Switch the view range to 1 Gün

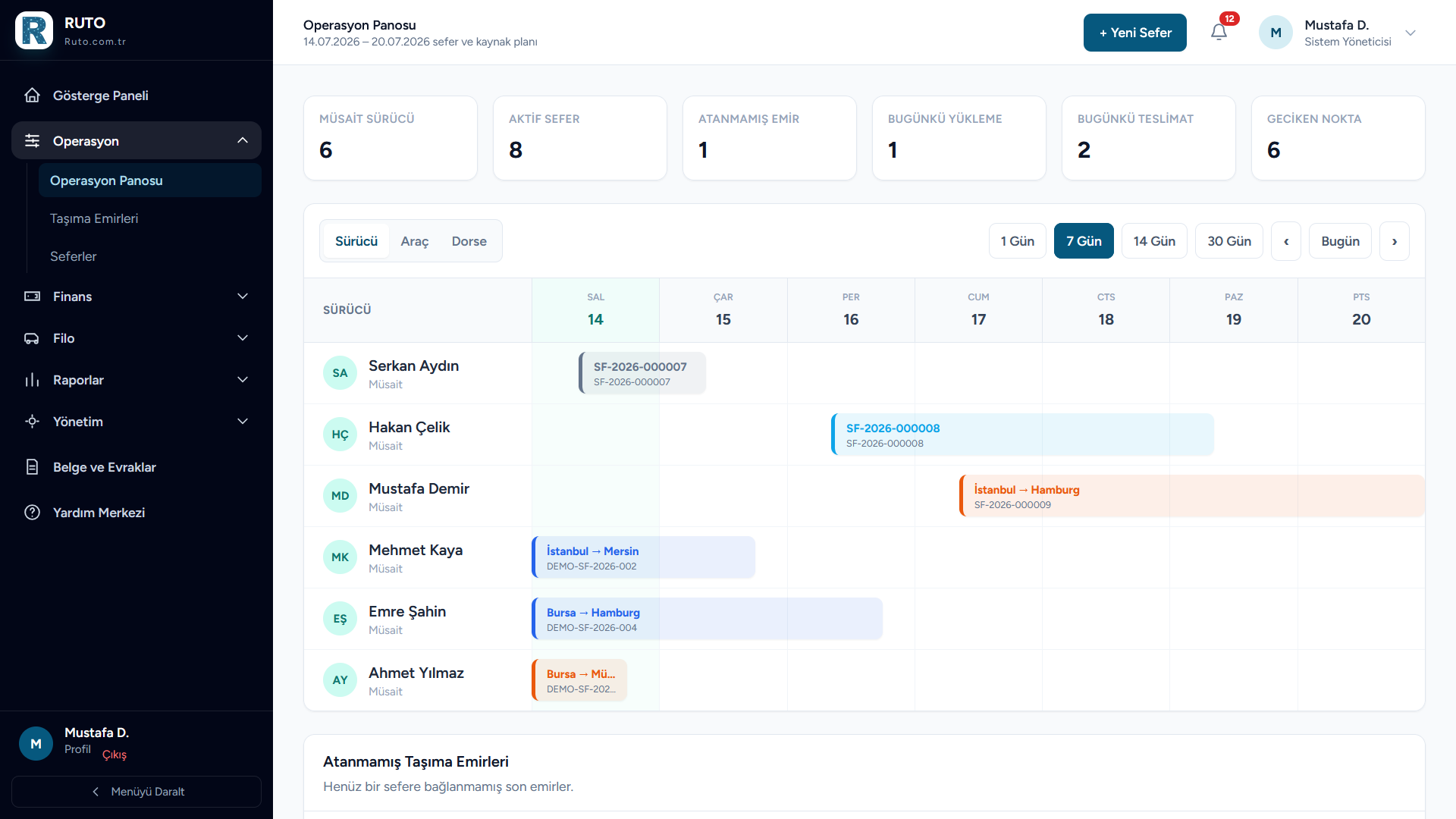coord(1017,240)
